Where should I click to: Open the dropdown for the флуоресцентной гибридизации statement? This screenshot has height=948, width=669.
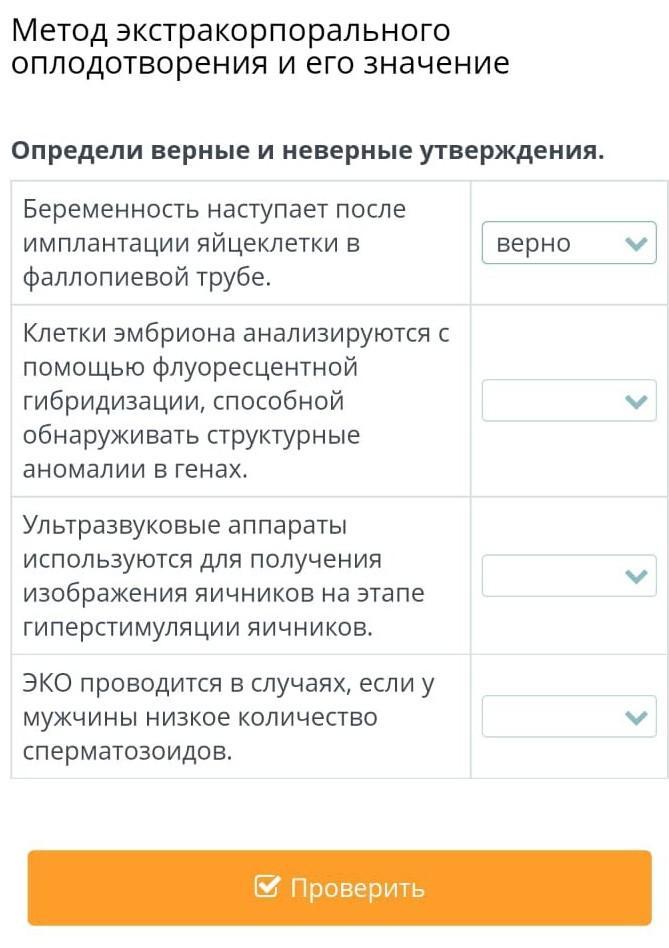[x=567, y=401]
